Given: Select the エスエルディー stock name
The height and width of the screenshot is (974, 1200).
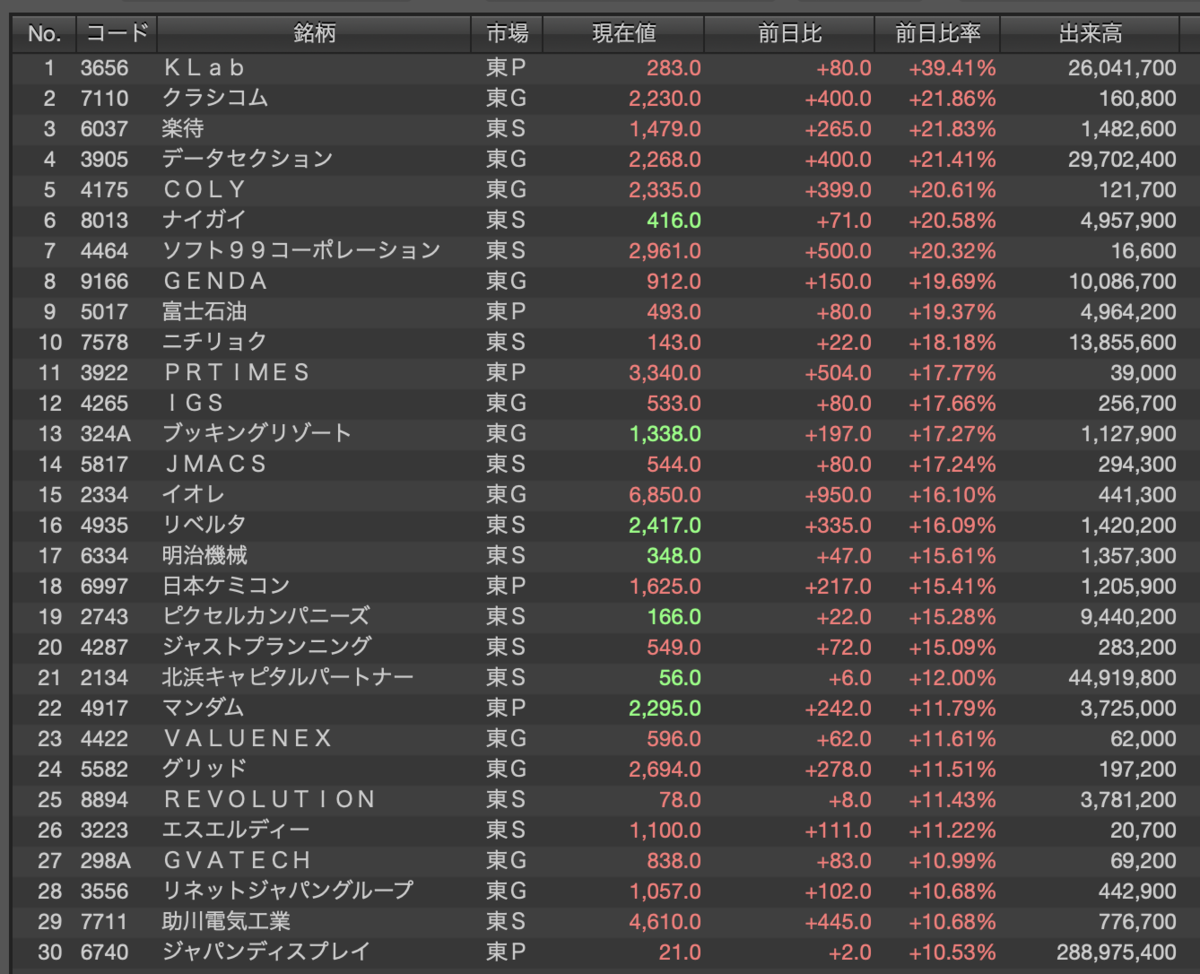Looking at the screenshot, I should click(x=236, y=830).
